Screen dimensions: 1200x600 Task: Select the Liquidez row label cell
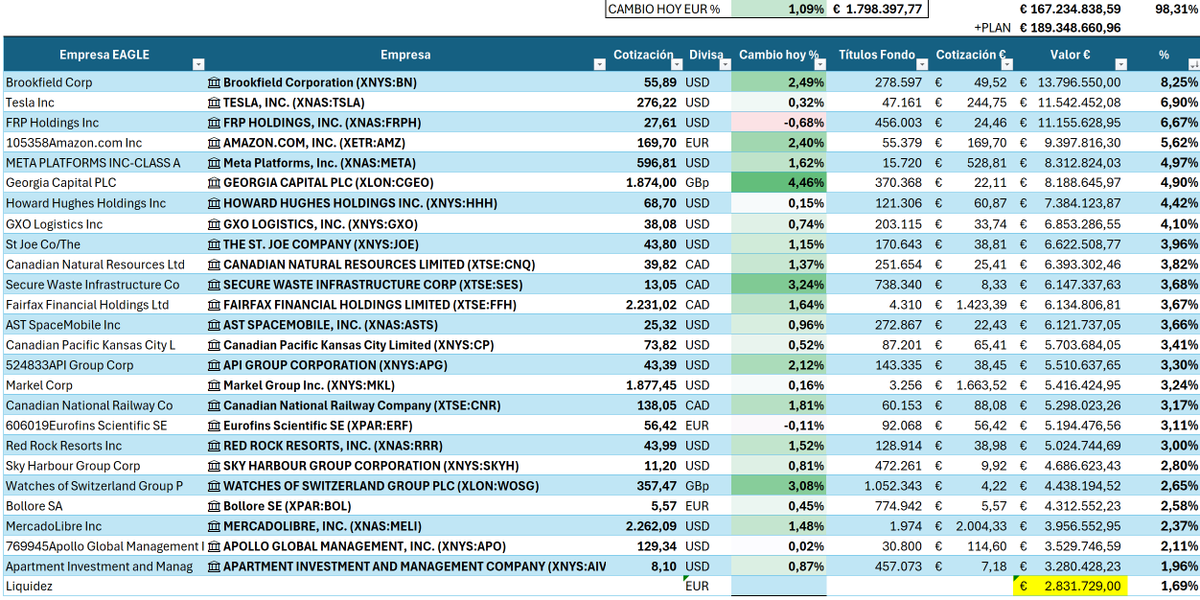(103, 586)
